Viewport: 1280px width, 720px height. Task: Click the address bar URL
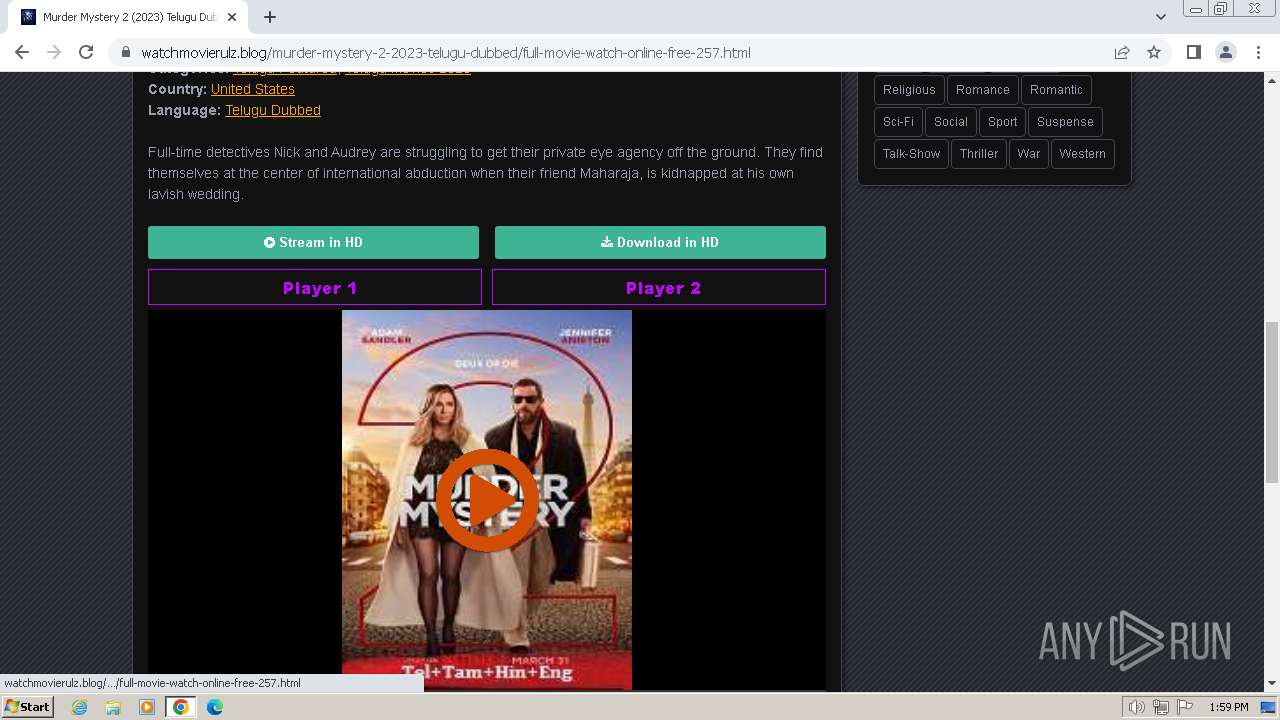click(x=446, y=53)
